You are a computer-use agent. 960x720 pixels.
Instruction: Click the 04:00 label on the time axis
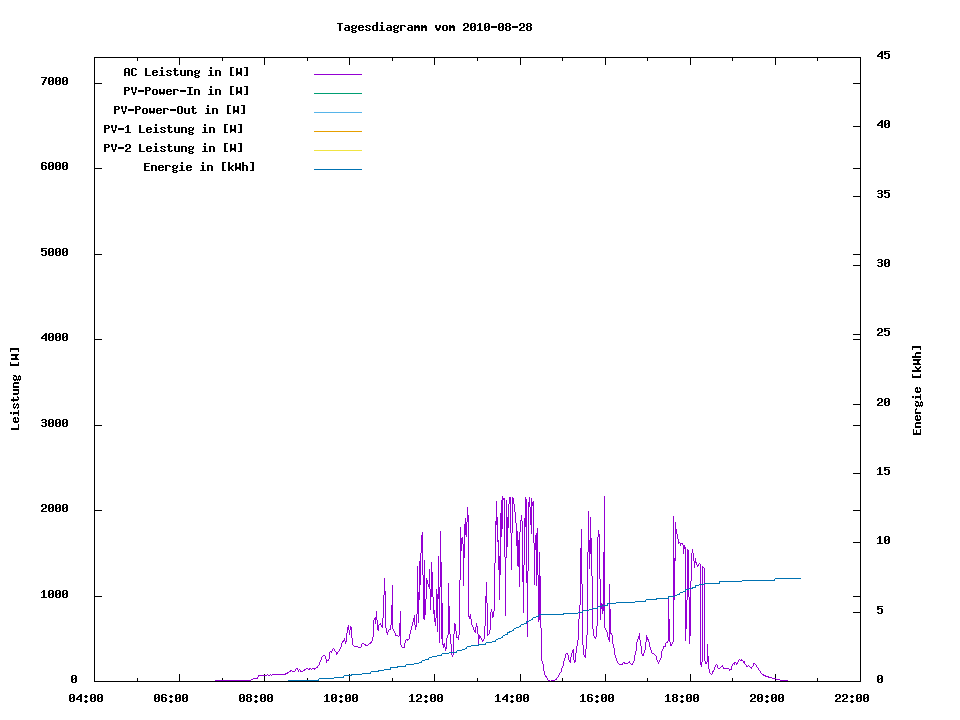[x=86, y=698]
